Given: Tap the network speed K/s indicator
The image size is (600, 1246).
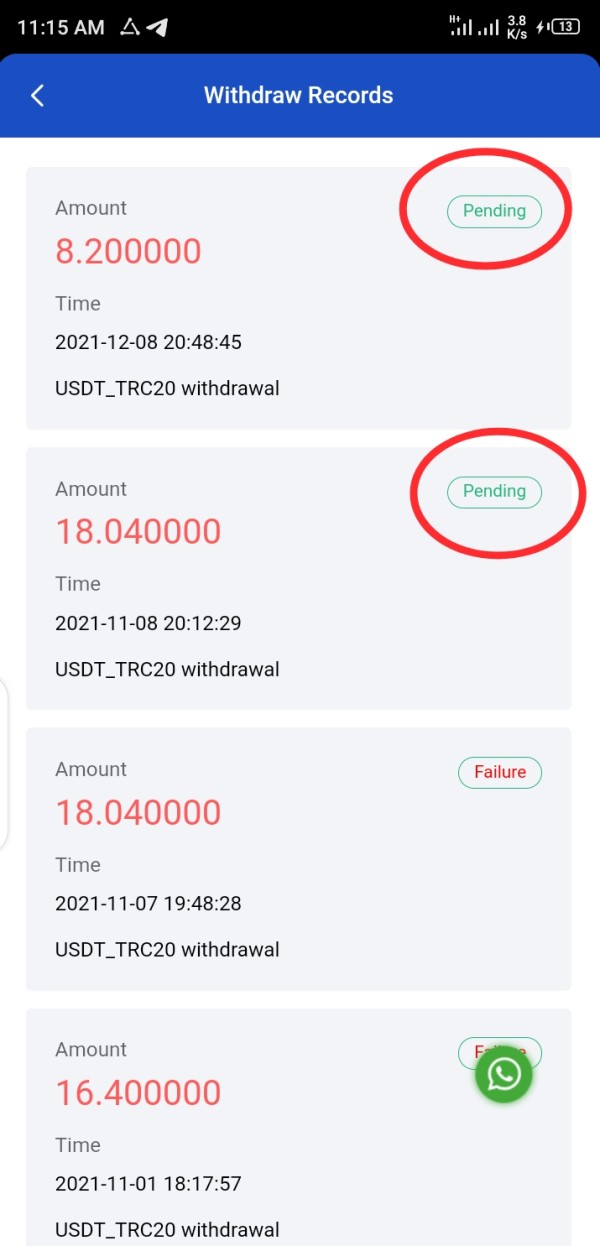Looking at the screenshot, I should coord(517,27).
